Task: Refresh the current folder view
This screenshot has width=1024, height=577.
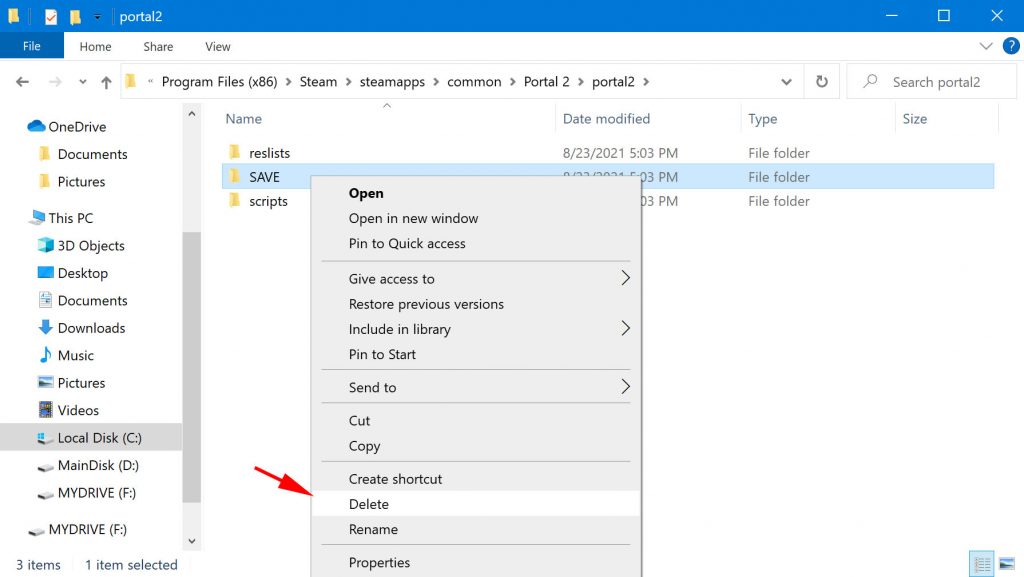Action: (822, 82)
